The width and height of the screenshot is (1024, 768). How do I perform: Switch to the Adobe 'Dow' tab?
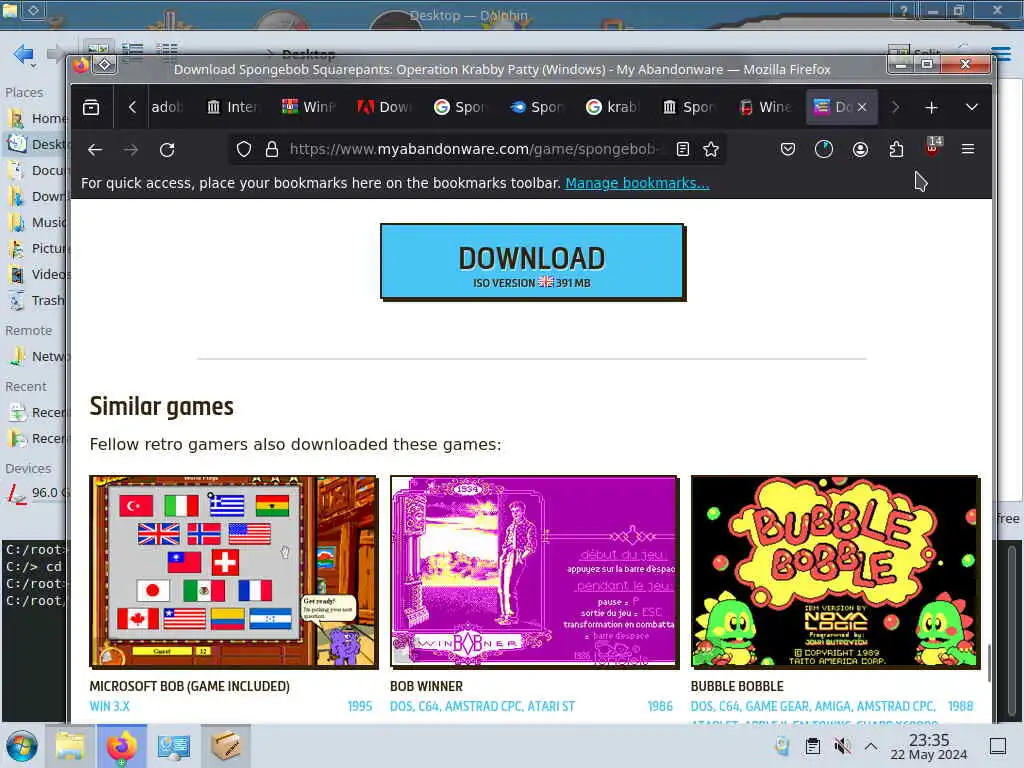point(384,107)
